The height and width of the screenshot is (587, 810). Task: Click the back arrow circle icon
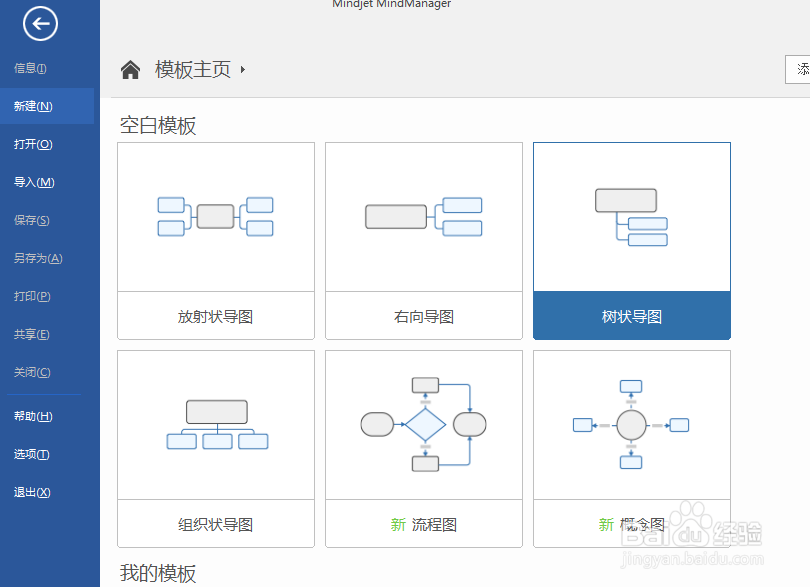click(x=40, y=23)
